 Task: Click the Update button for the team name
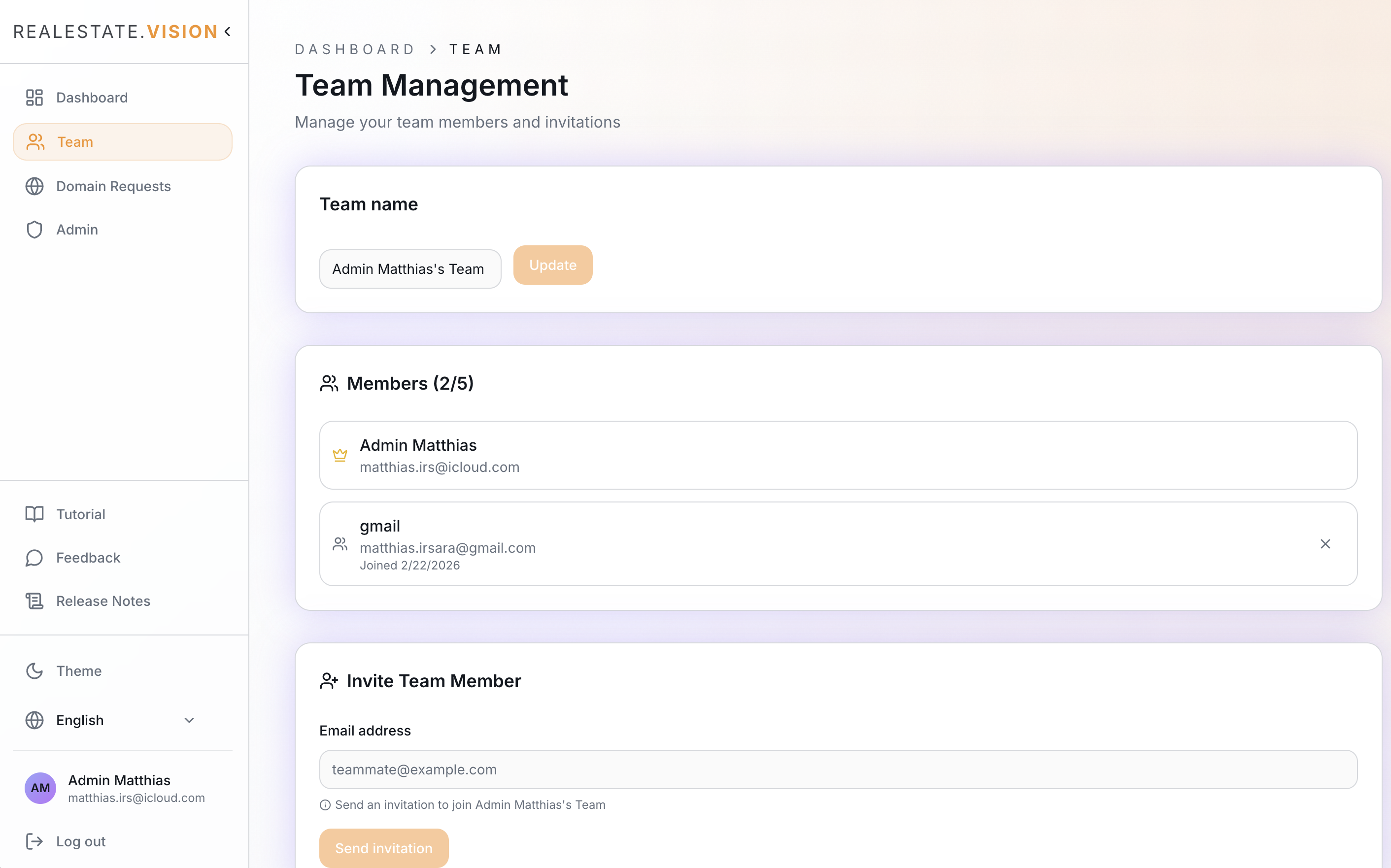(552, 265)
